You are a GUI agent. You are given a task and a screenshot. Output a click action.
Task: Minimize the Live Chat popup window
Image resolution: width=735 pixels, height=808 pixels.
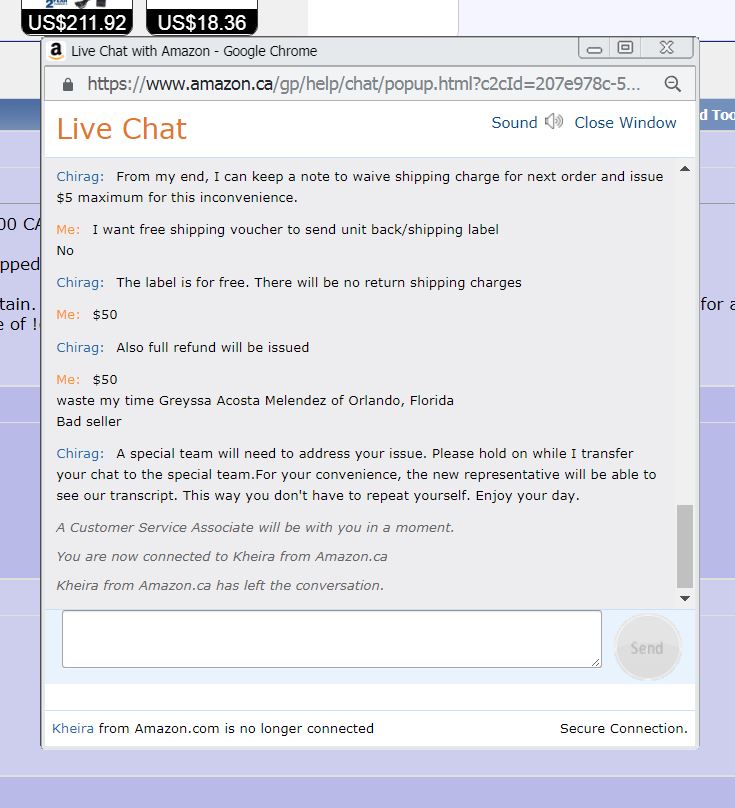tap(594, 49)
